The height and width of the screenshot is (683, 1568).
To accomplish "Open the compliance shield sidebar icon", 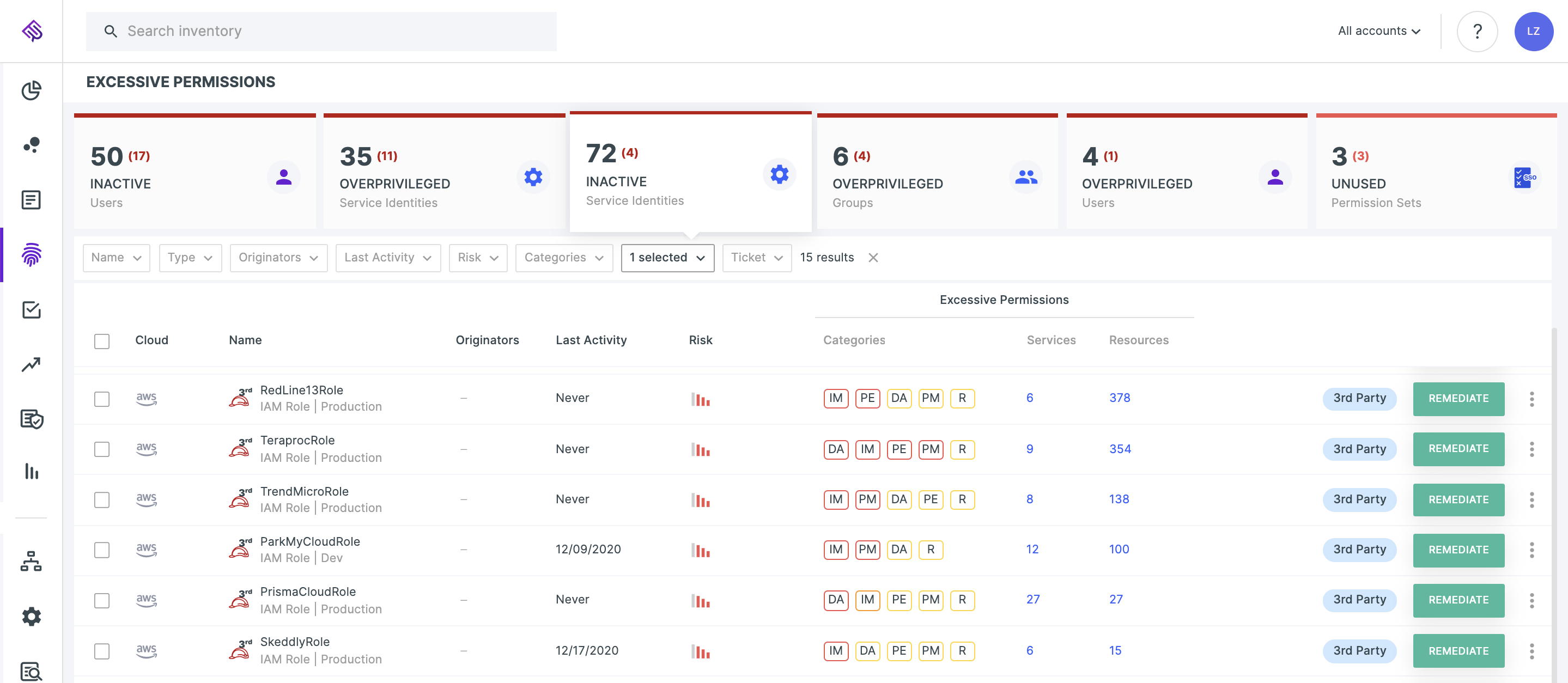I will [x=31, y=419].
